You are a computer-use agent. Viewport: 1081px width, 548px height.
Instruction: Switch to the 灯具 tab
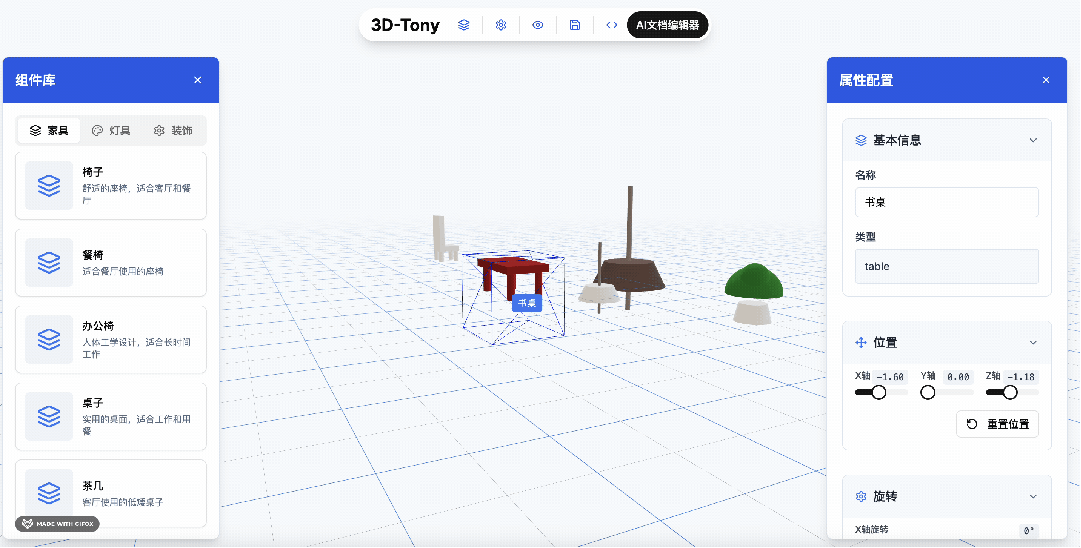point(111,130)
